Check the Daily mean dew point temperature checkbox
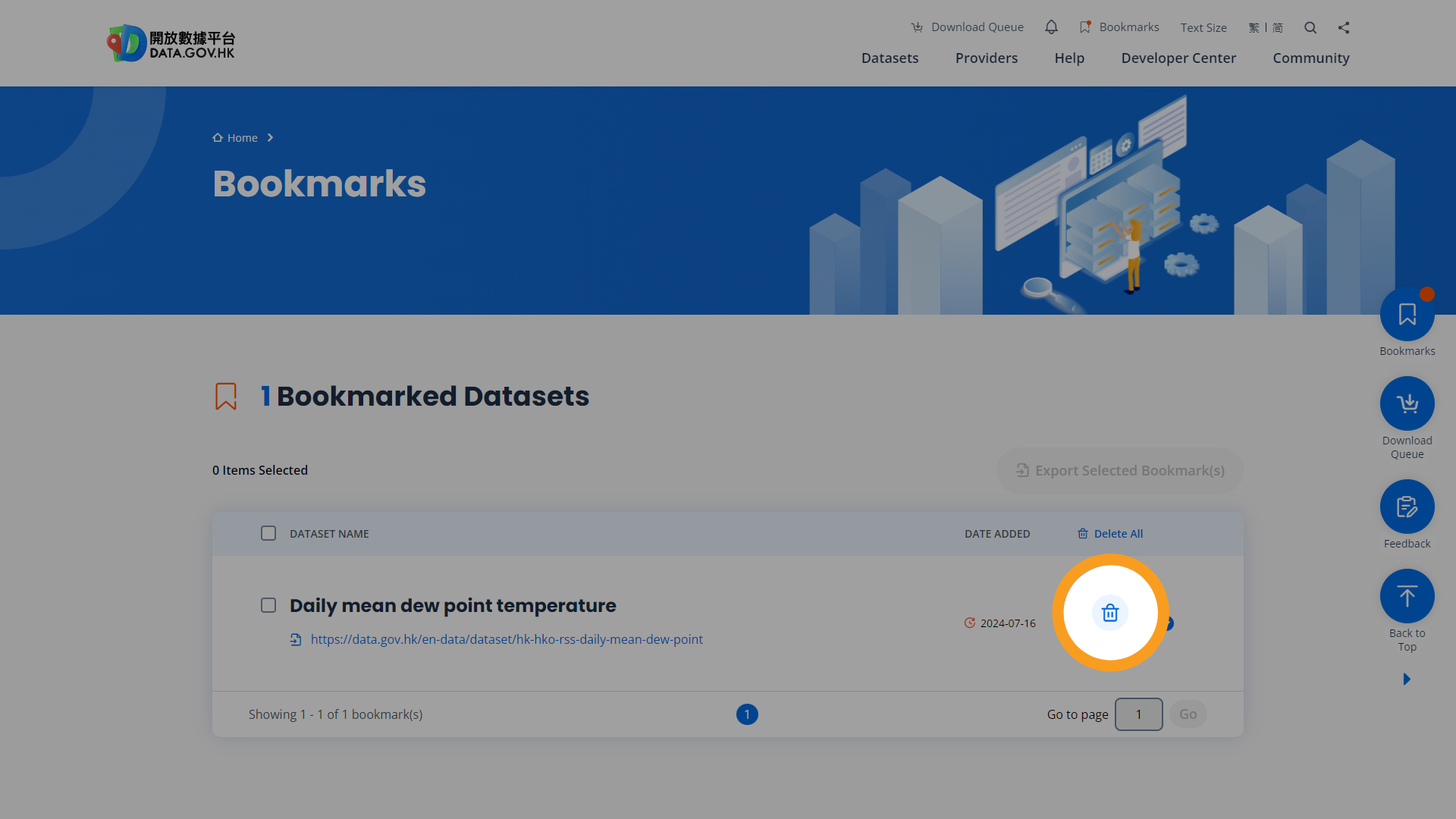 coord(268,605)
